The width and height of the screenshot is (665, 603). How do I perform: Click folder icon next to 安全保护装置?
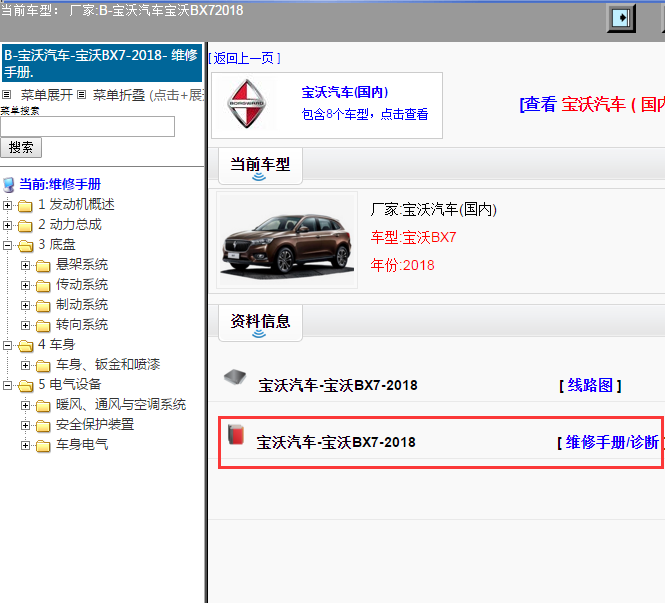tap(43, 425)
